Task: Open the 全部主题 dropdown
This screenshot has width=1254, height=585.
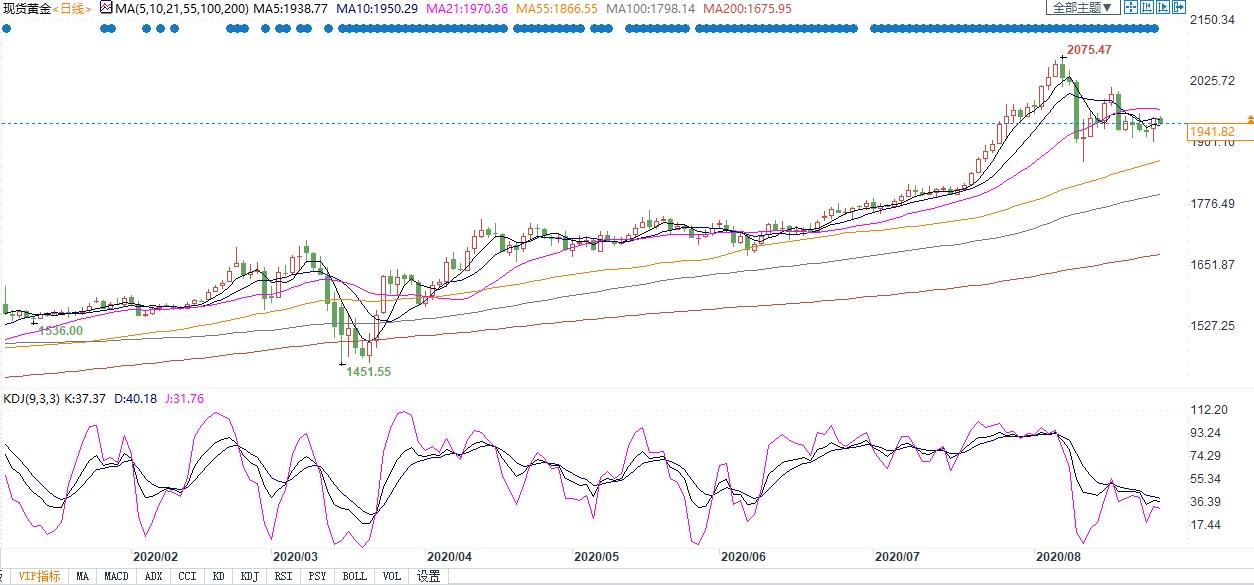Action: pos(1083,7)
